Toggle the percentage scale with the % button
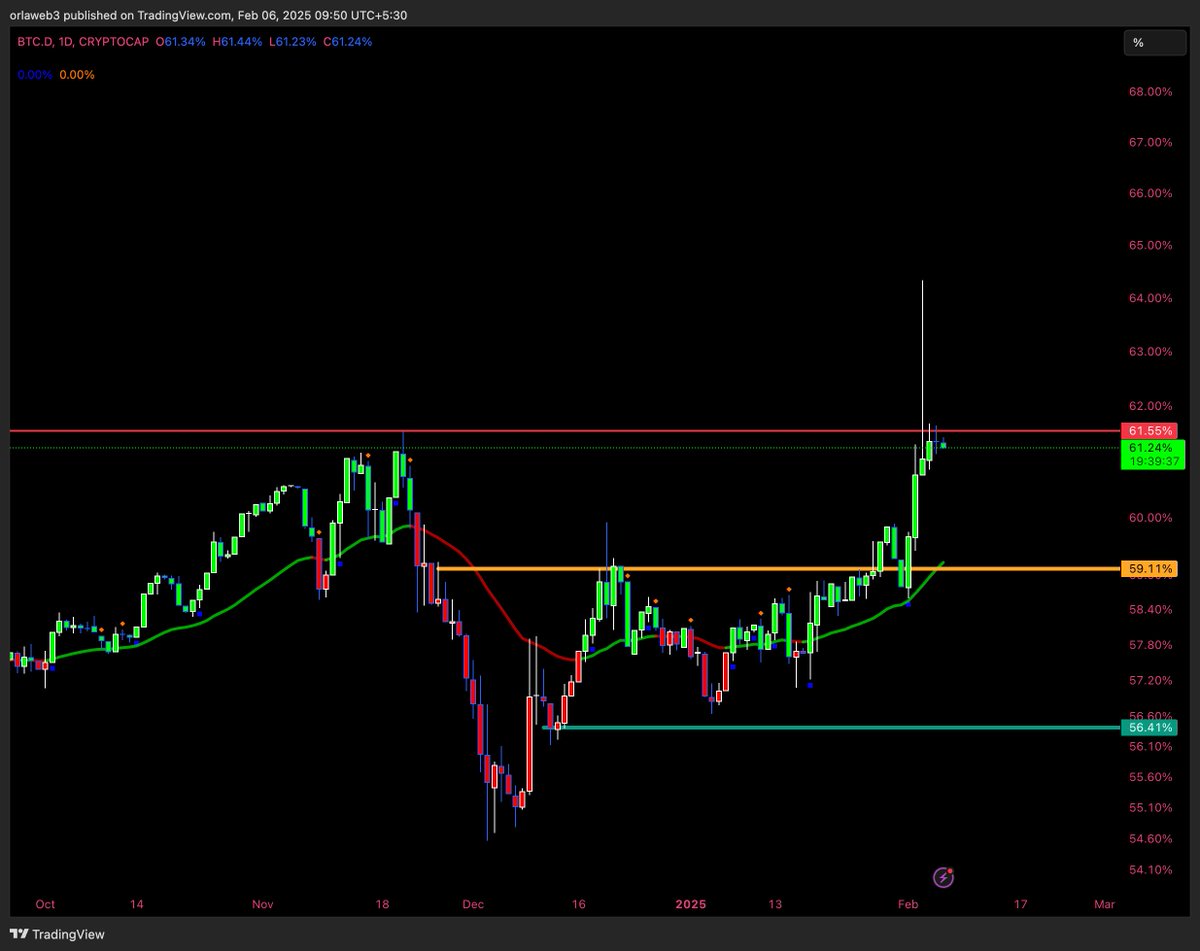The height and width of the screenshot is (951, 1200). tap(1154, 42)
